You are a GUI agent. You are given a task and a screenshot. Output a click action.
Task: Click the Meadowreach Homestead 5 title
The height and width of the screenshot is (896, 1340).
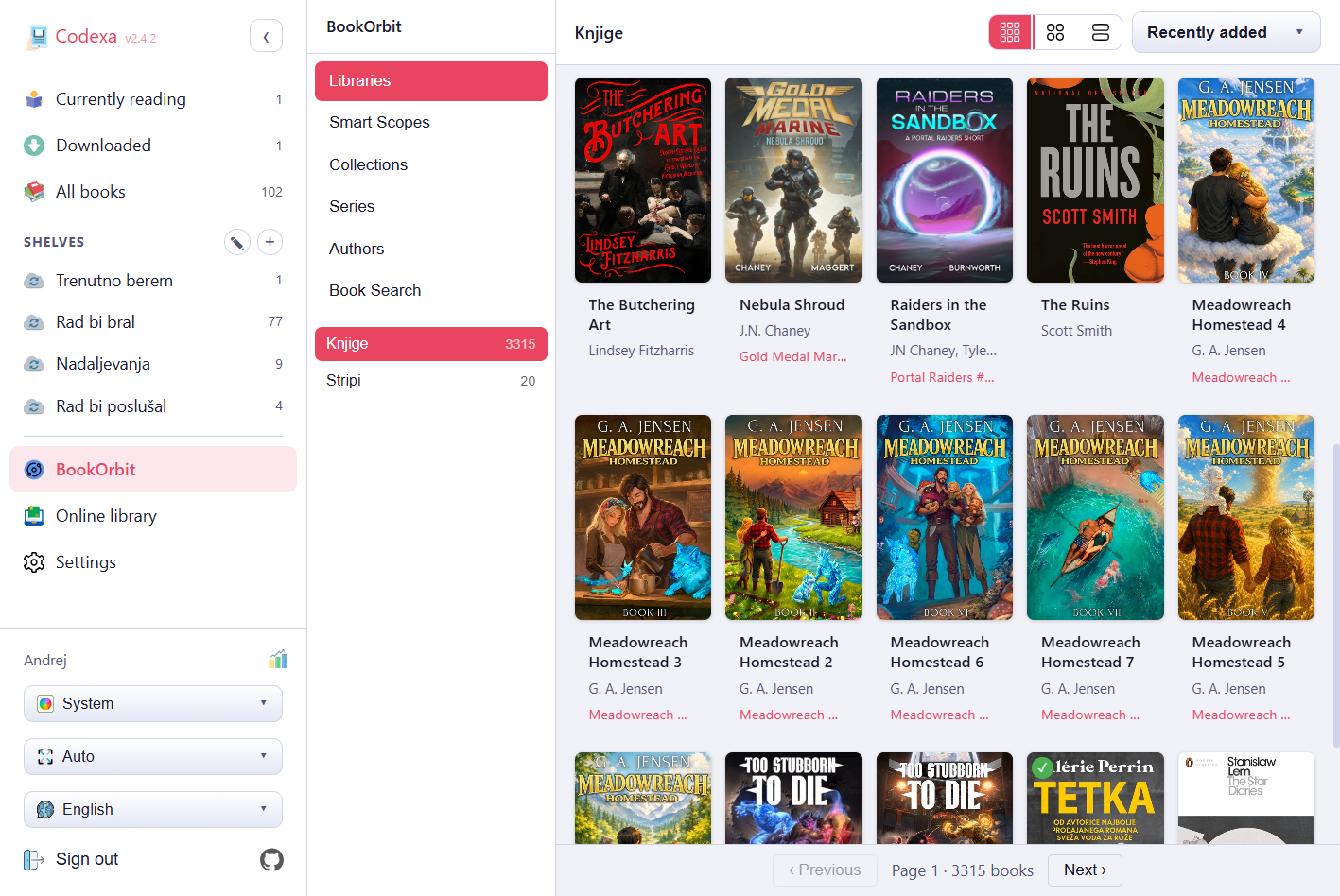coord(1241,652)
